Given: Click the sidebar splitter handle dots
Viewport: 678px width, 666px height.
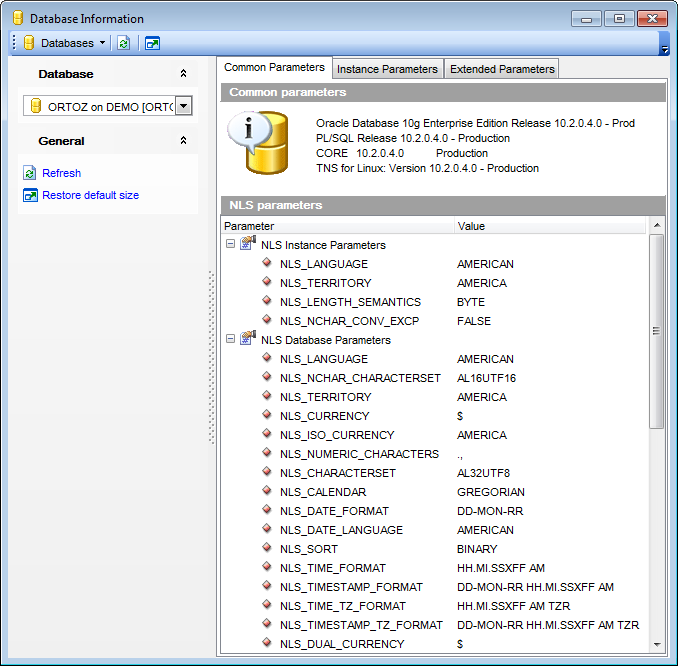Looking at the screenshot, I should (211, 357).
